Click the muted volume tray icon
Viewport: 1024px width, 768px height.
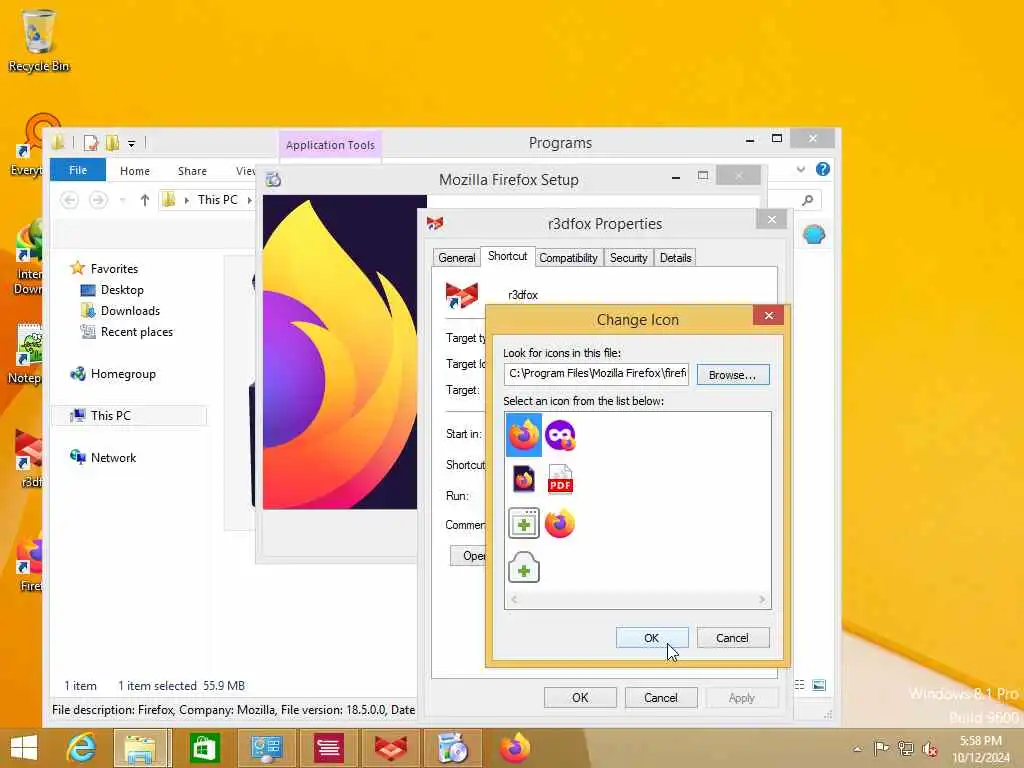929,748
